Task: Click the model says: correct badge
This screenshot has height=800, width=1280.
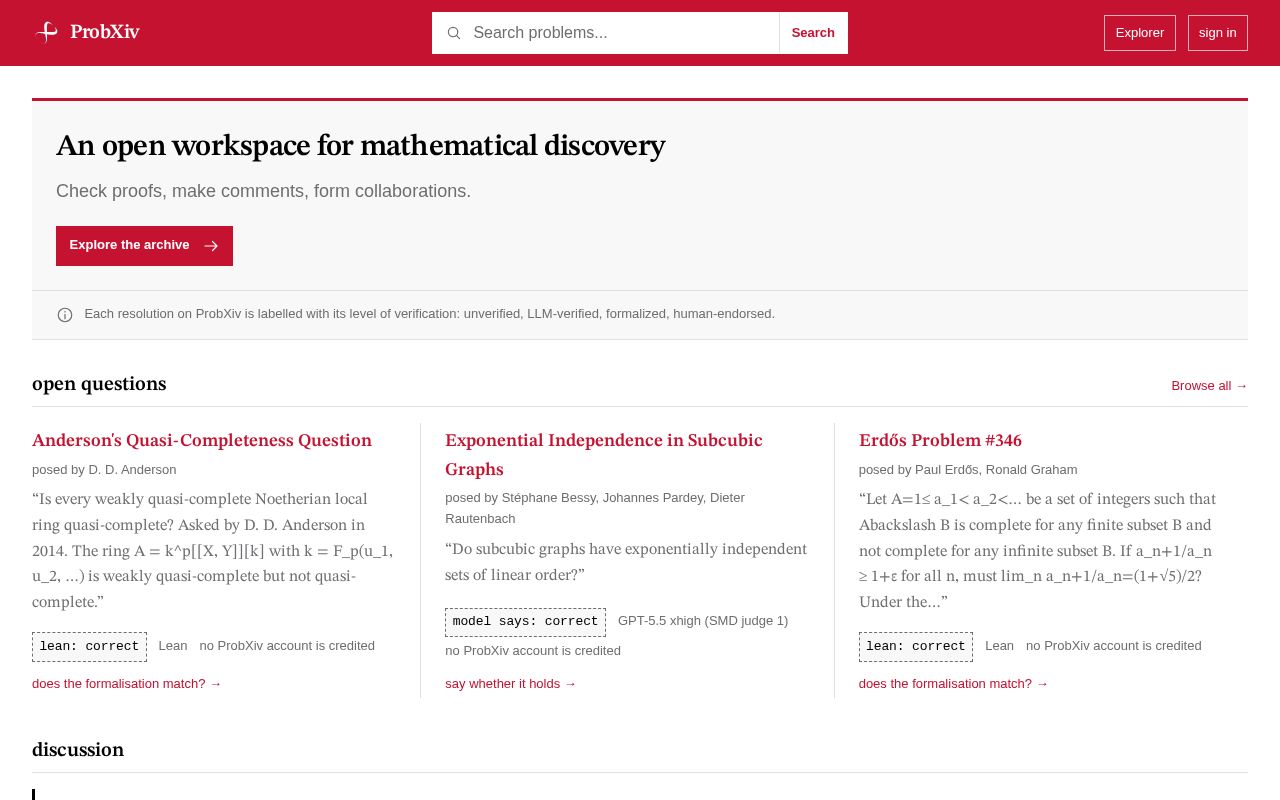Action: click(525, 622)
